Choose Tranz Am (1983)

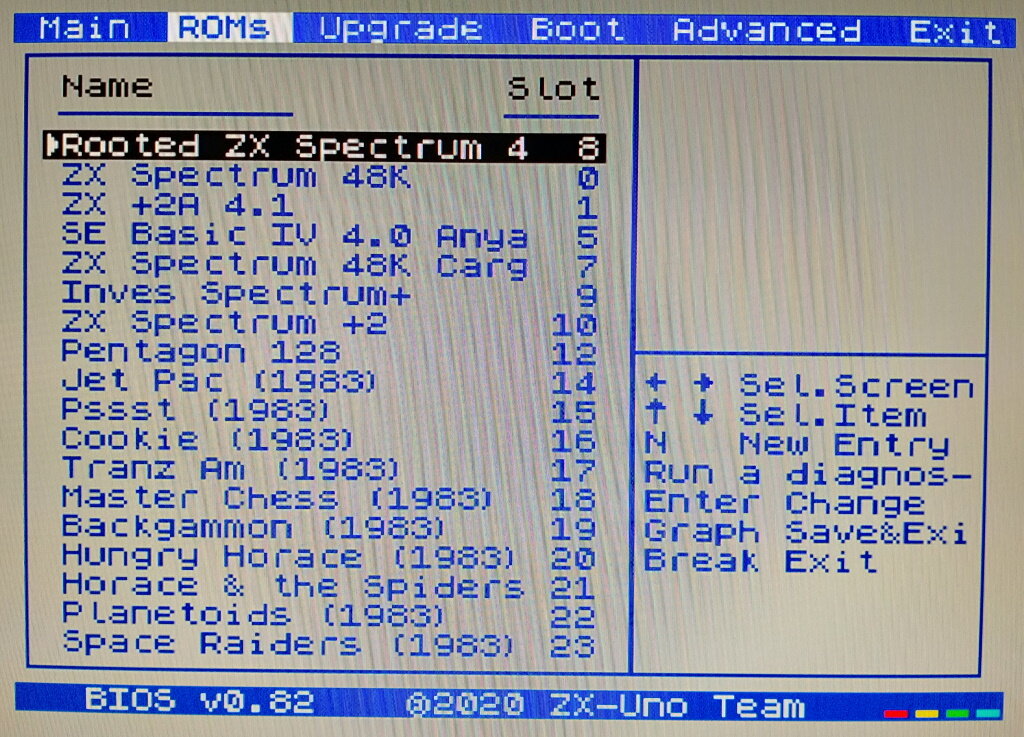[330, 469]
